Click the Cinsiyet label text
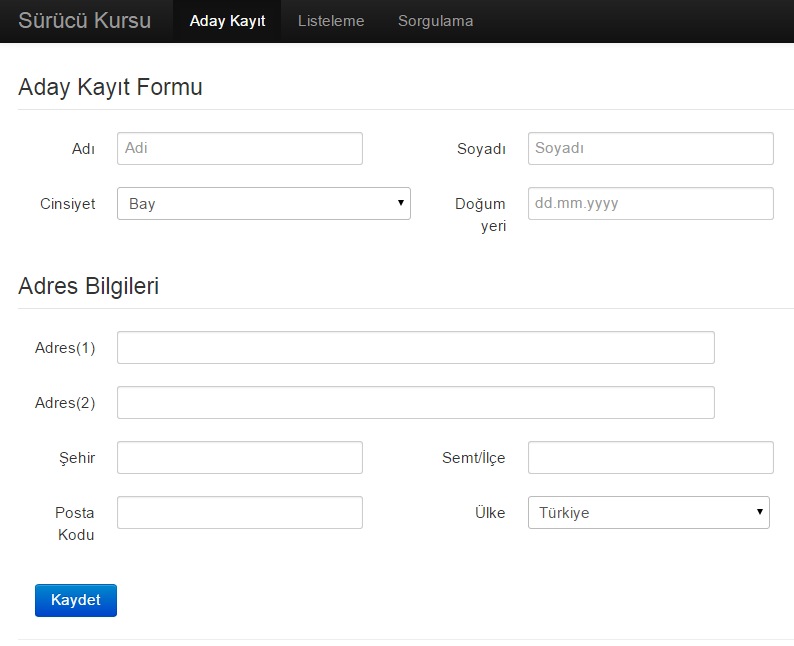This screenshot has height=646, width=794. pos(67,204)
